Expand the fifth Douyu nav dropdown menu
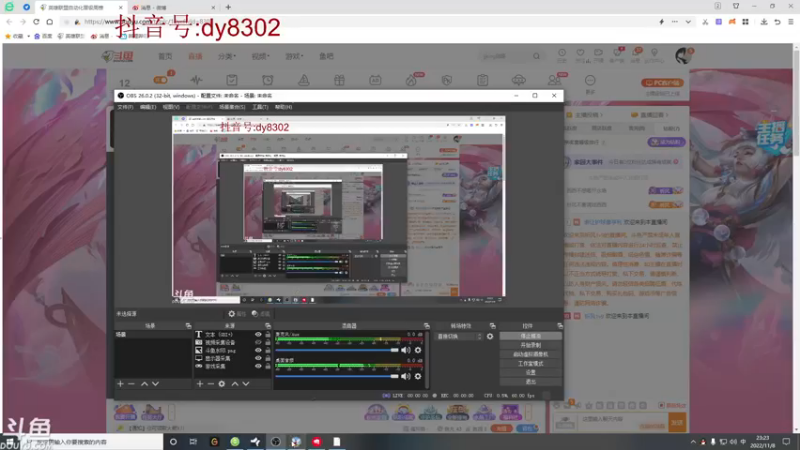Screen dimensions: 800x450 pyautogui.click(x=294, y=56)
